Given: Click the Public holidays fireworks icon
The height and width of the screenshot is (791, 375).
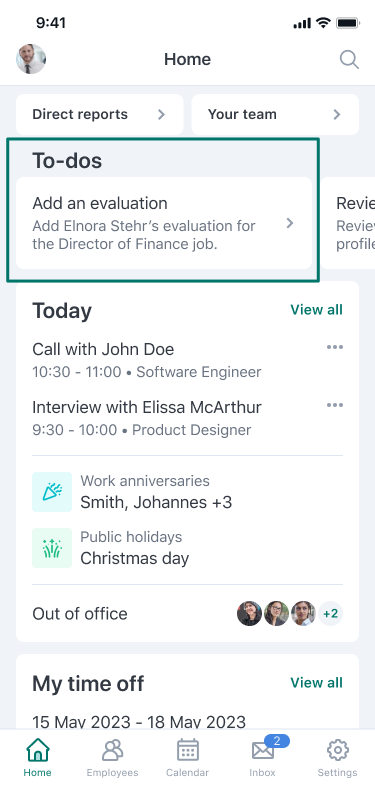Looking at the screenshot, I should (x=52, y=548).
